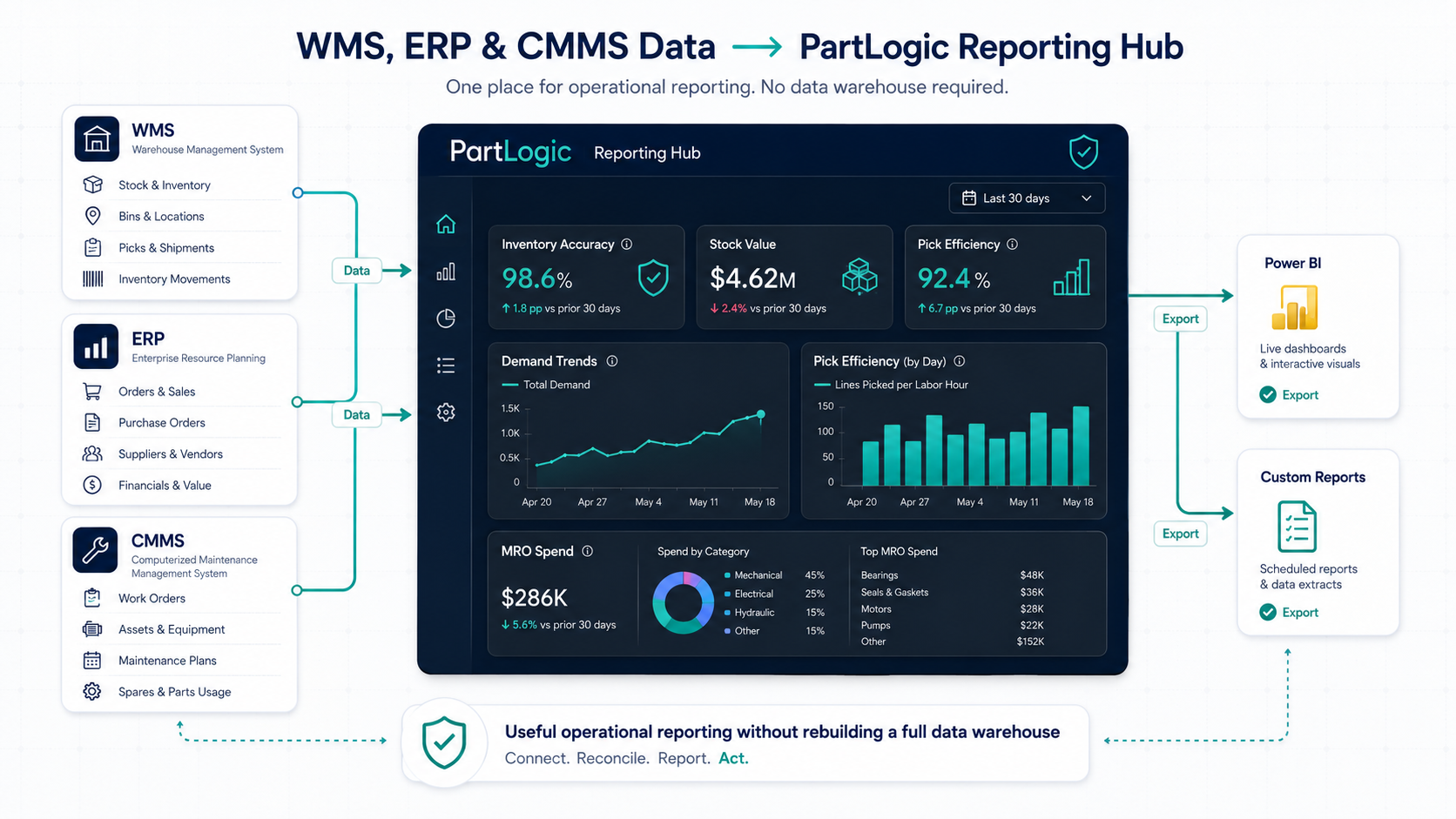
Task: Open the Home icon in PartLogic sidebar
Action: [446, 225]
